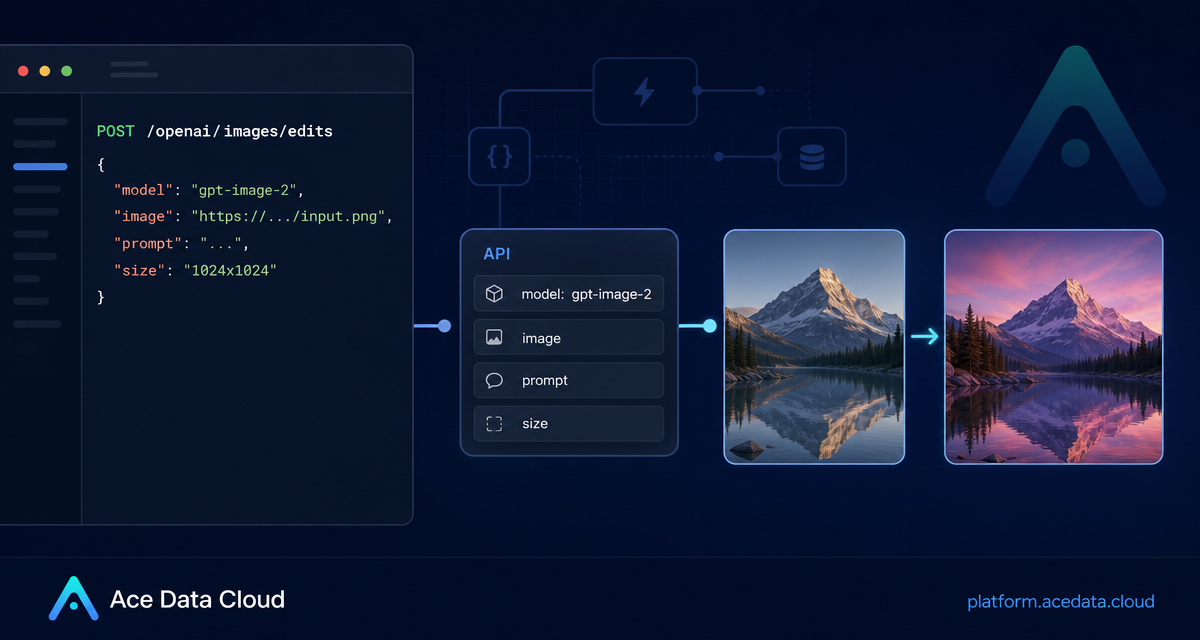The width and height of the screenshot is (1200, 640).
Task: Click the picture icon in image row
Action: (x=494, y=338)
